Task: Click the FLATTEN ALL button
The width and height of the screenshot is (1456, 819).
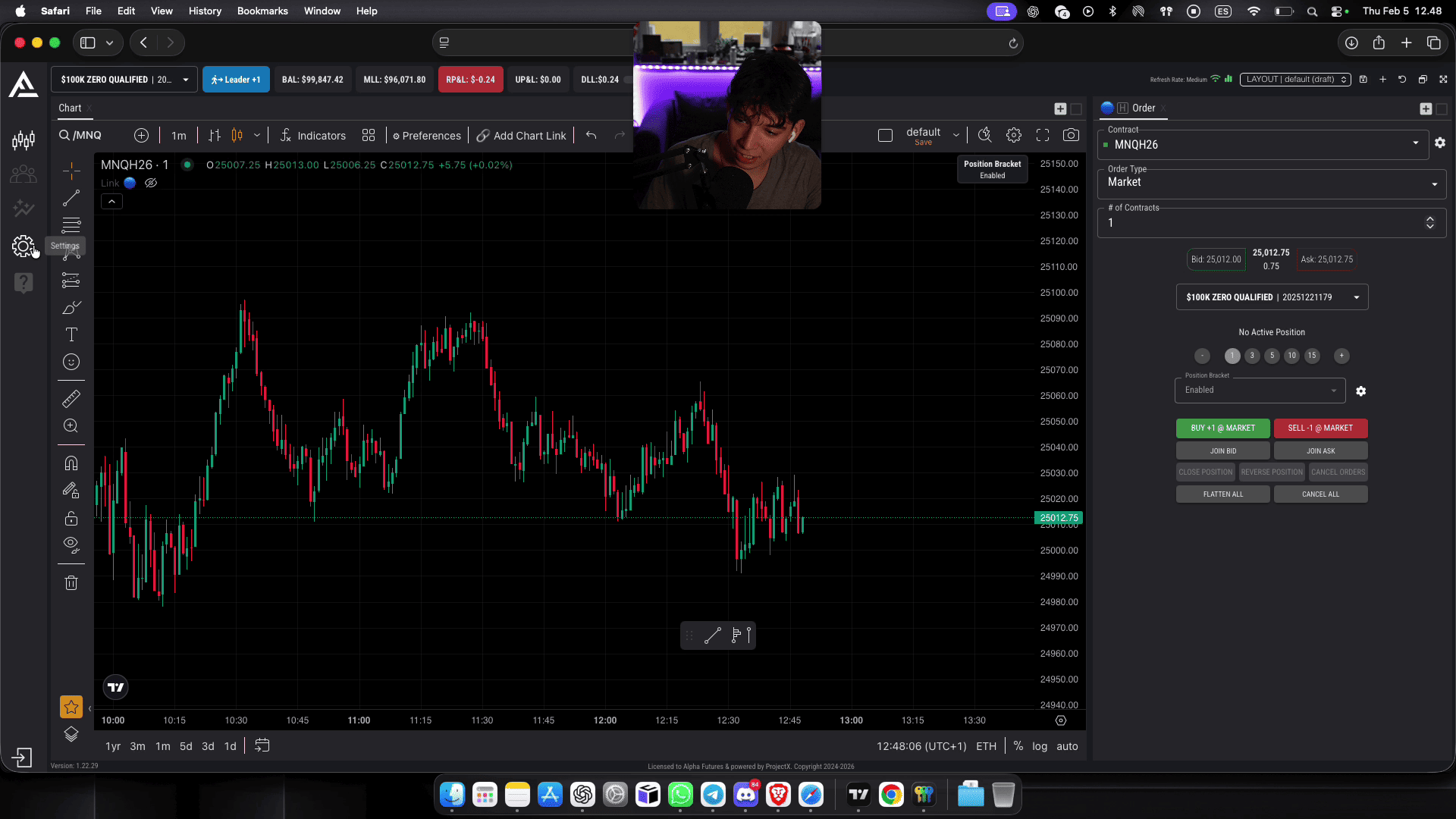Action: click(x=1222, y=494)
